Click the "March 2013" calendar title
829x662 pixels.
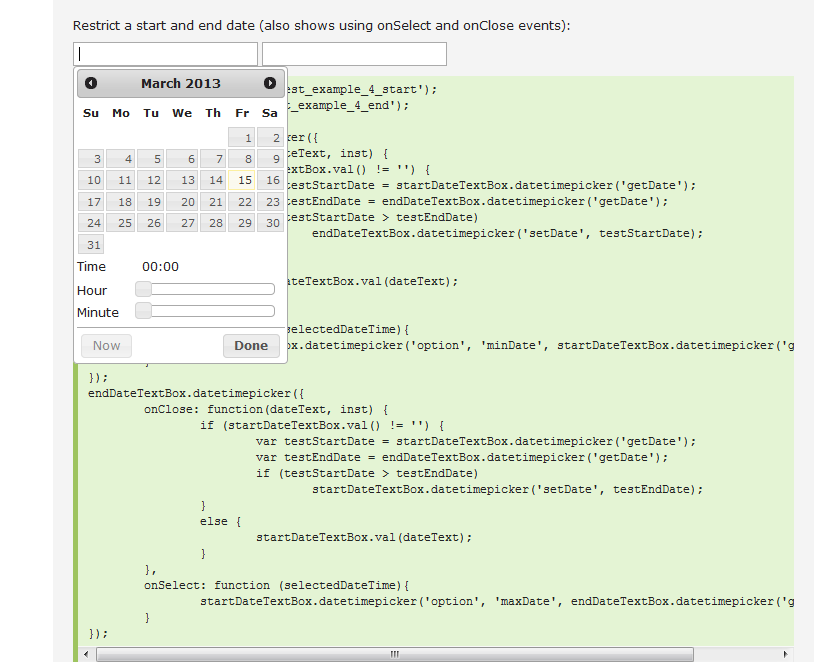tap(181, 84)
